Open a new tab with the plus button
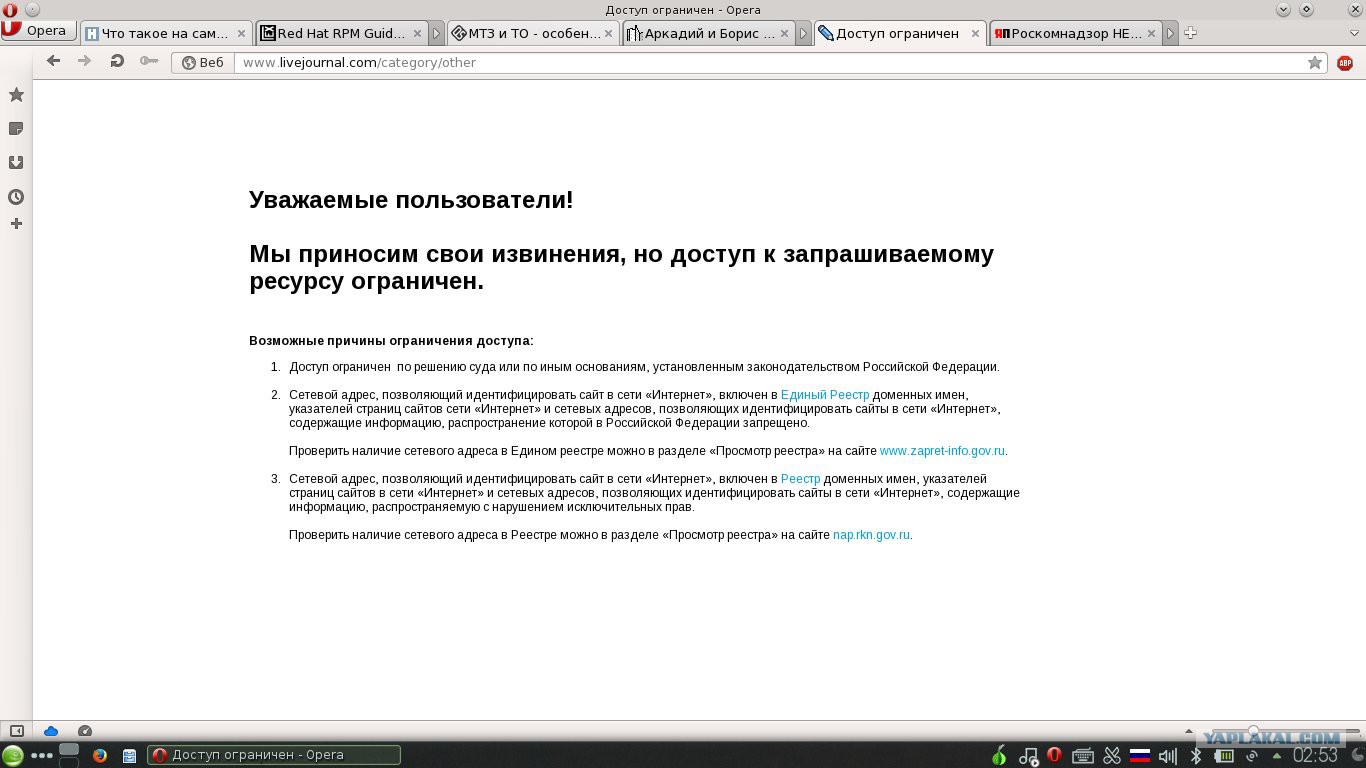 pyautogui.click(x=1190, y=33)
